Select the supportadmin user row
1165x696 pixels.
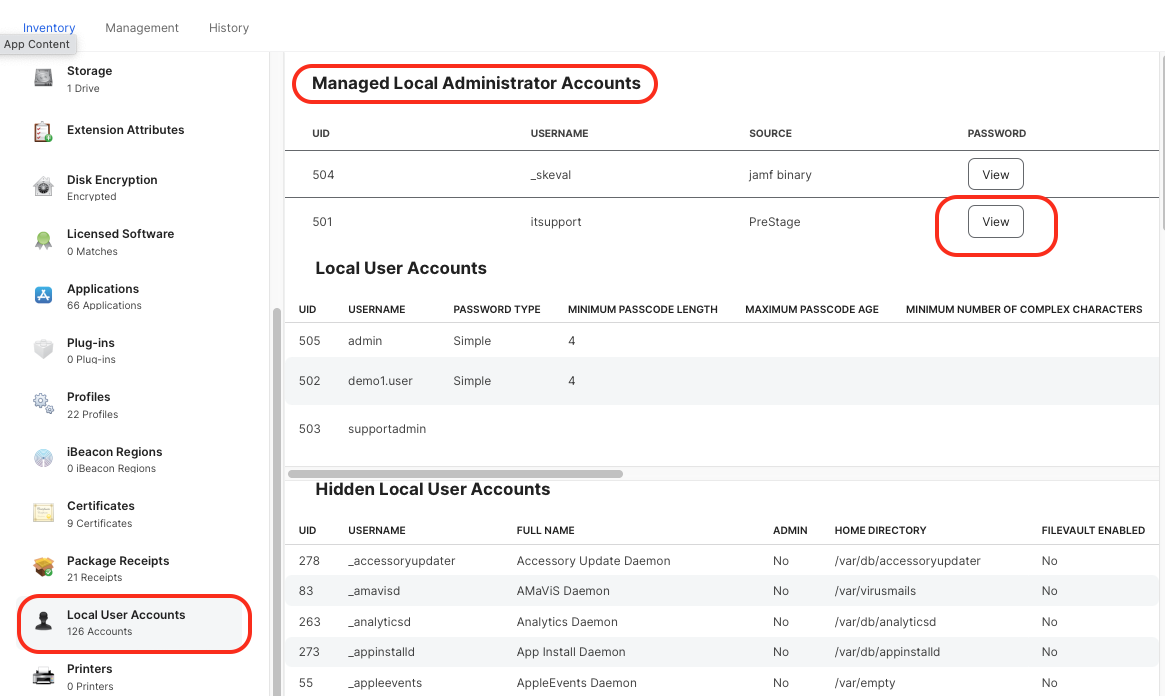[x=721, y=429]
